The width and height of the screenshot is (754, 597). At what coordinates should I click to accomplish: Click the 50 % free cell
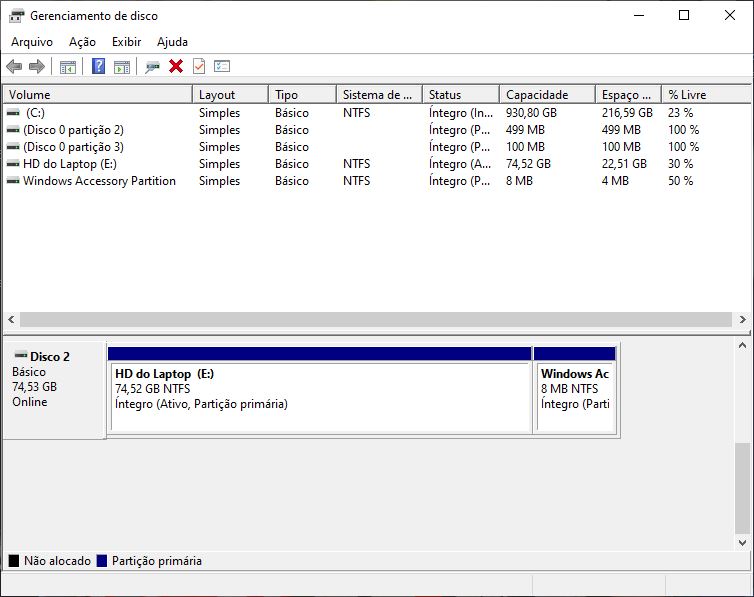pos(680,181)
